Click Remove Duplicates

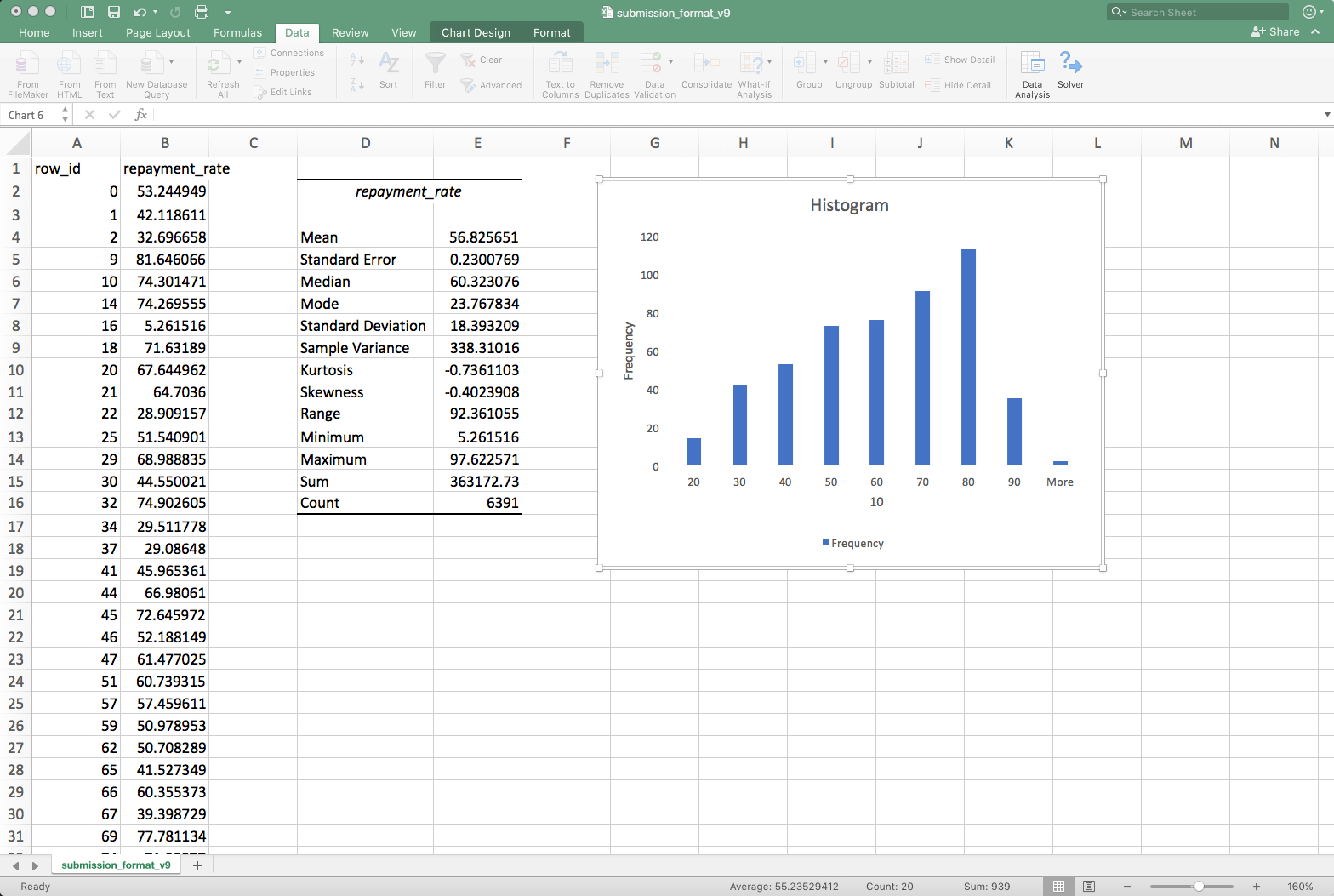coord(607,74)
